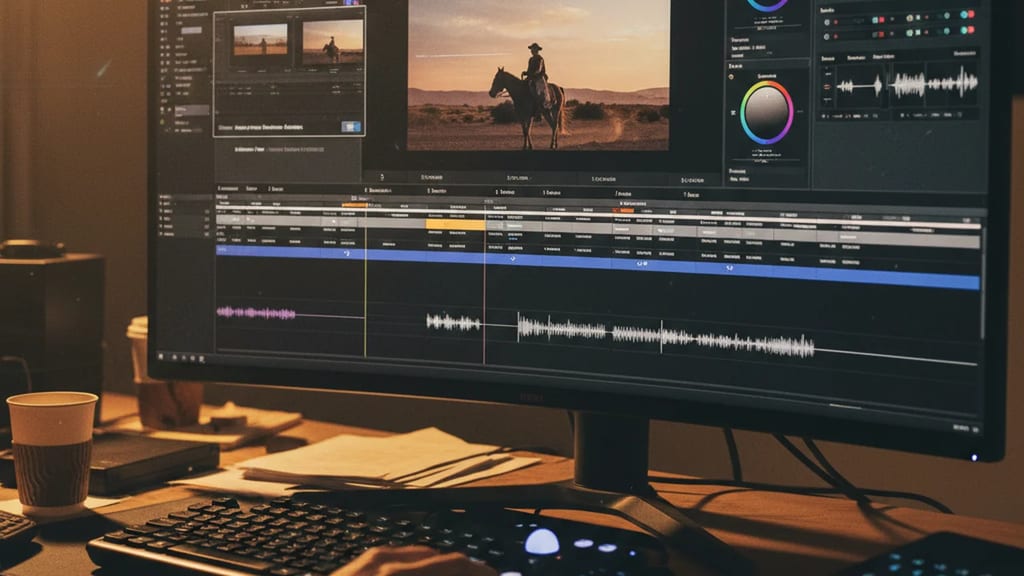1024x576 pixels.
Task: Select the standing-figure clip thumbnail in media browser
Action: [x=261, y=40]
